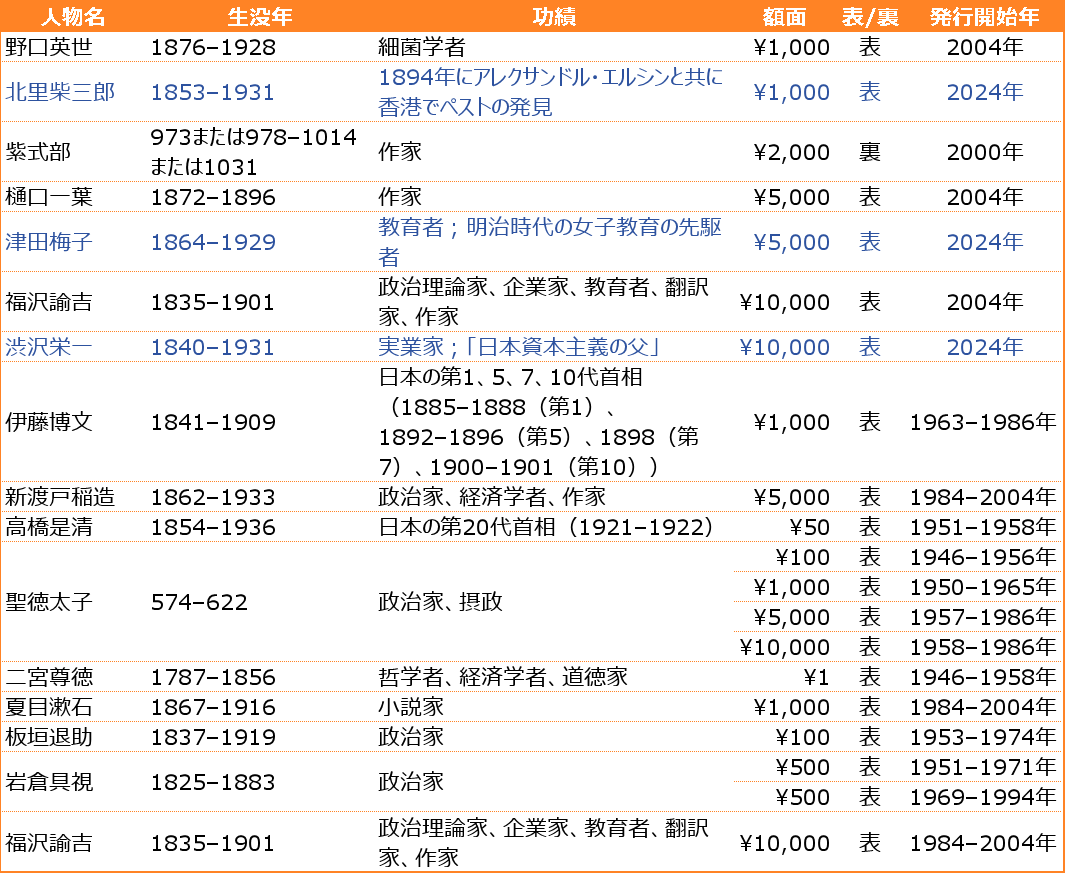
Task: Click the issue period 1951–1971年
Action: click(x=983, y=767)
